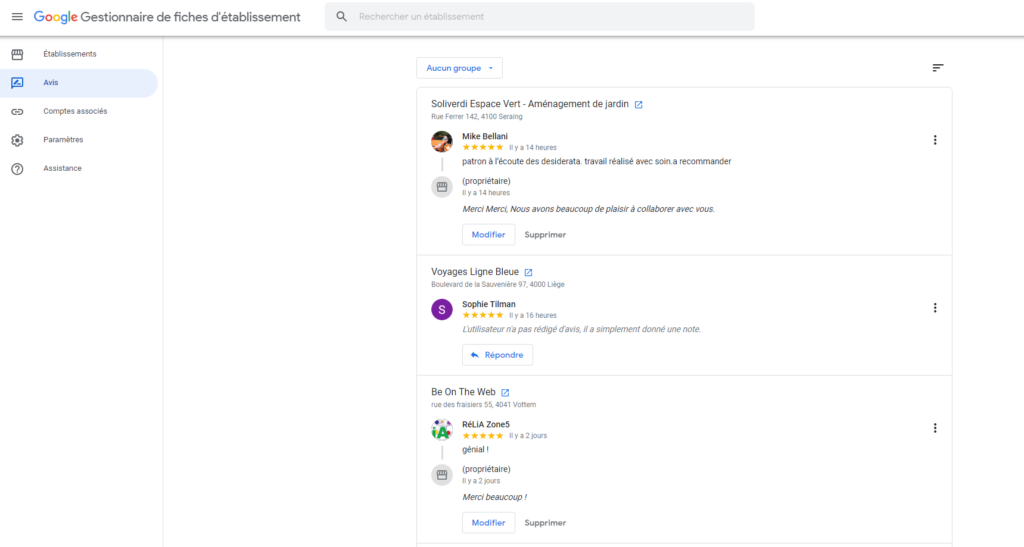Click the 'Be On The Web' title
The height and width of the screenshot is (547, 1024).
pos(463,392)
